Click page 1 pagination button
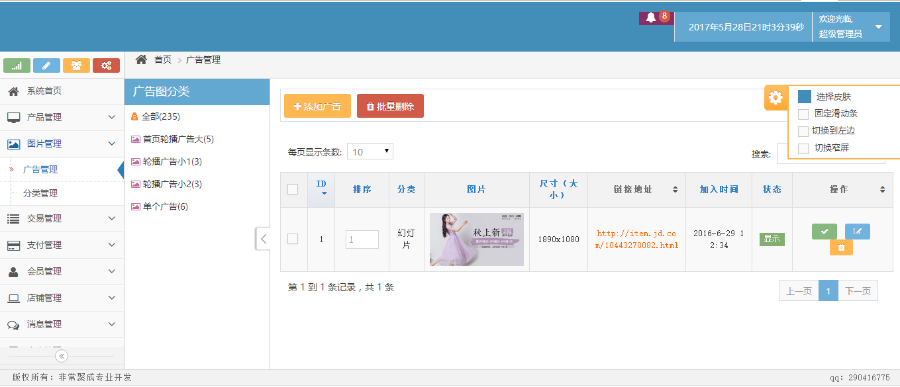 pos(828,291)
